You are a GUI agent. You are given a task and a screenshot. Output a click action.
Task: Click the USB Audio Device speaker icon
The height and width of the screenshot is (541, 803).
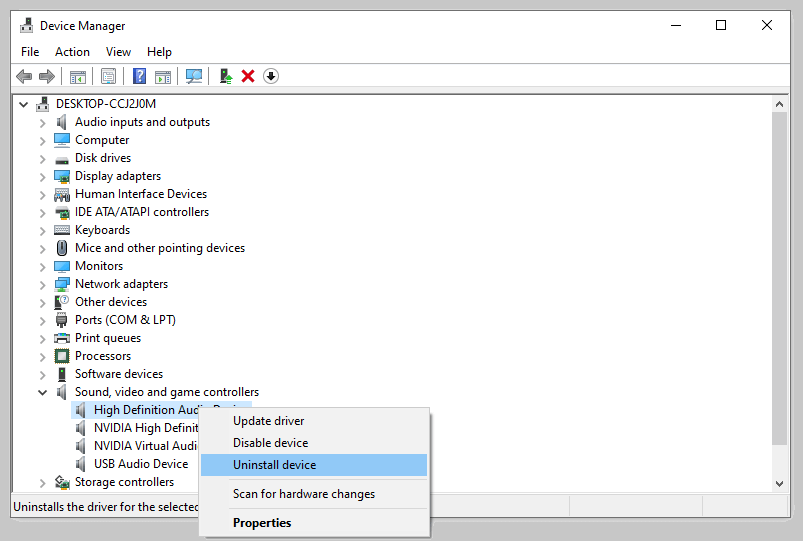tap(80, 464)
